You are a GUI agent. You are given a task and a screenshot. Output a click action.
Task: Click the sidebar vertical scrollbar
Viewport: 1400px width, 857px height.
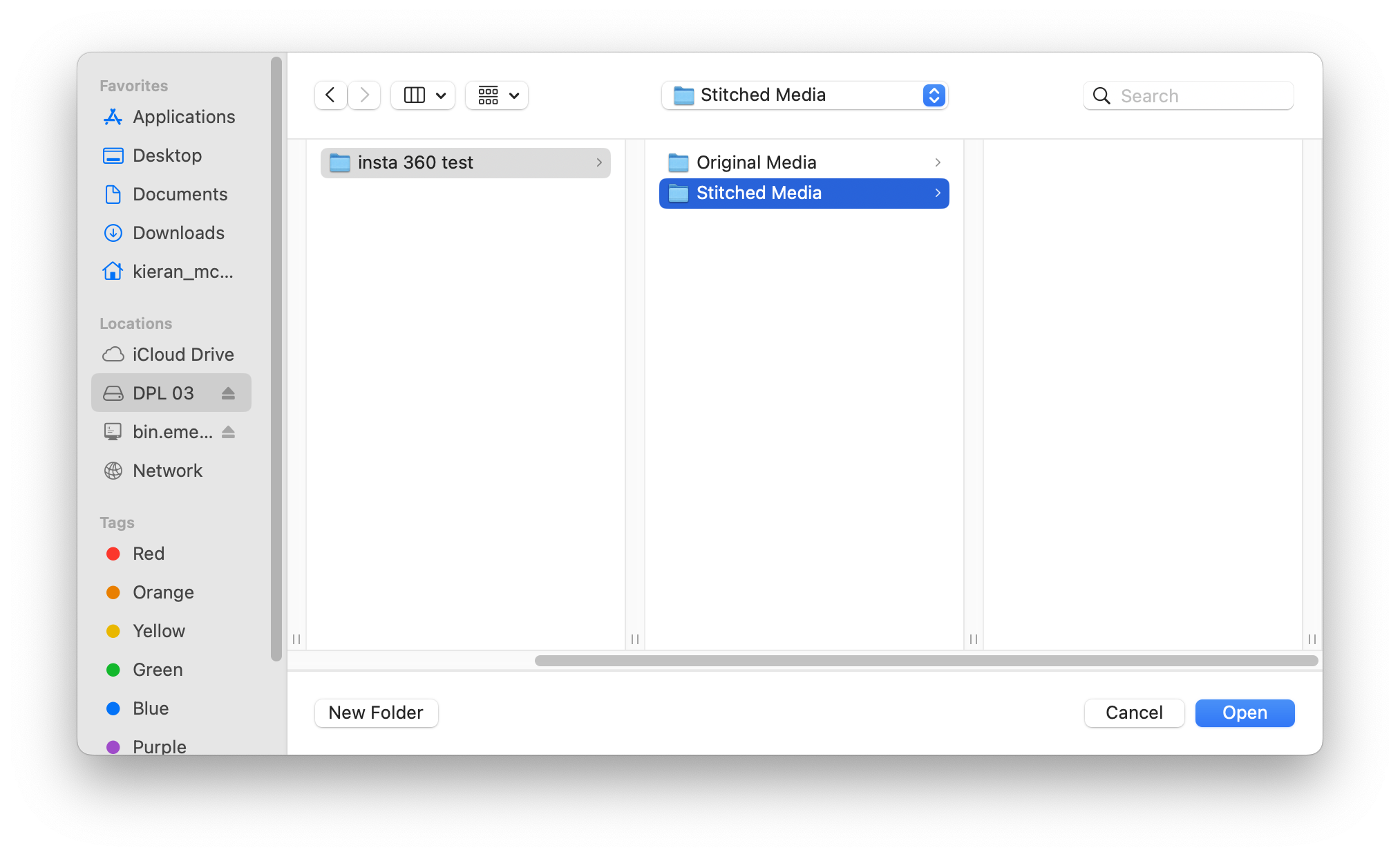(276, 359)
